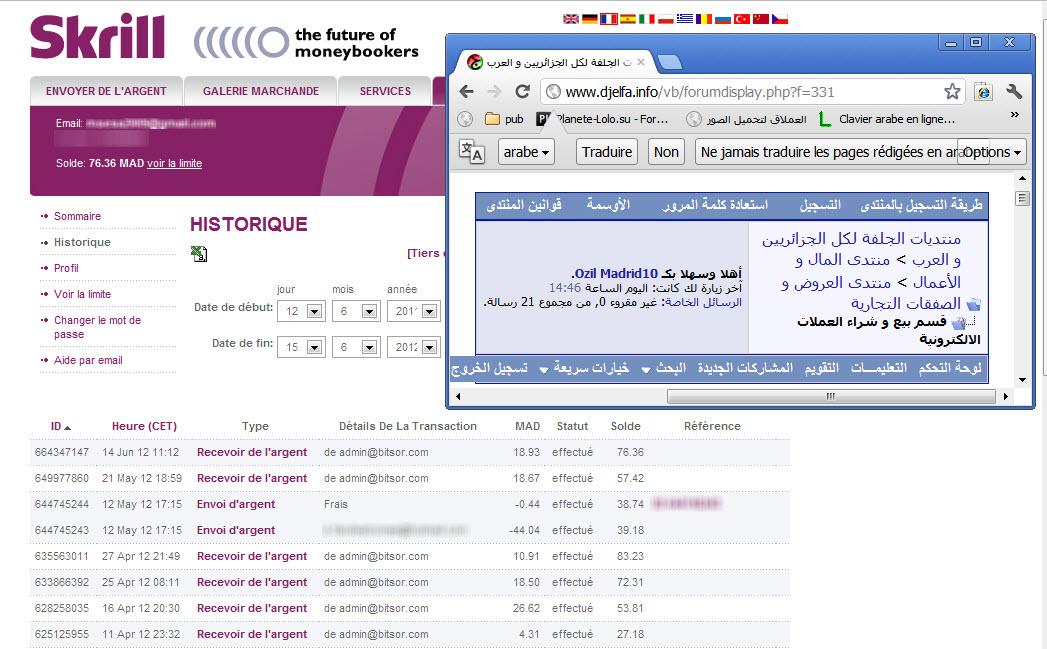Image resolution: width=1047 pixels, height=649 pixels.
Task: Open a new tab in the browser
Action: 670,63
